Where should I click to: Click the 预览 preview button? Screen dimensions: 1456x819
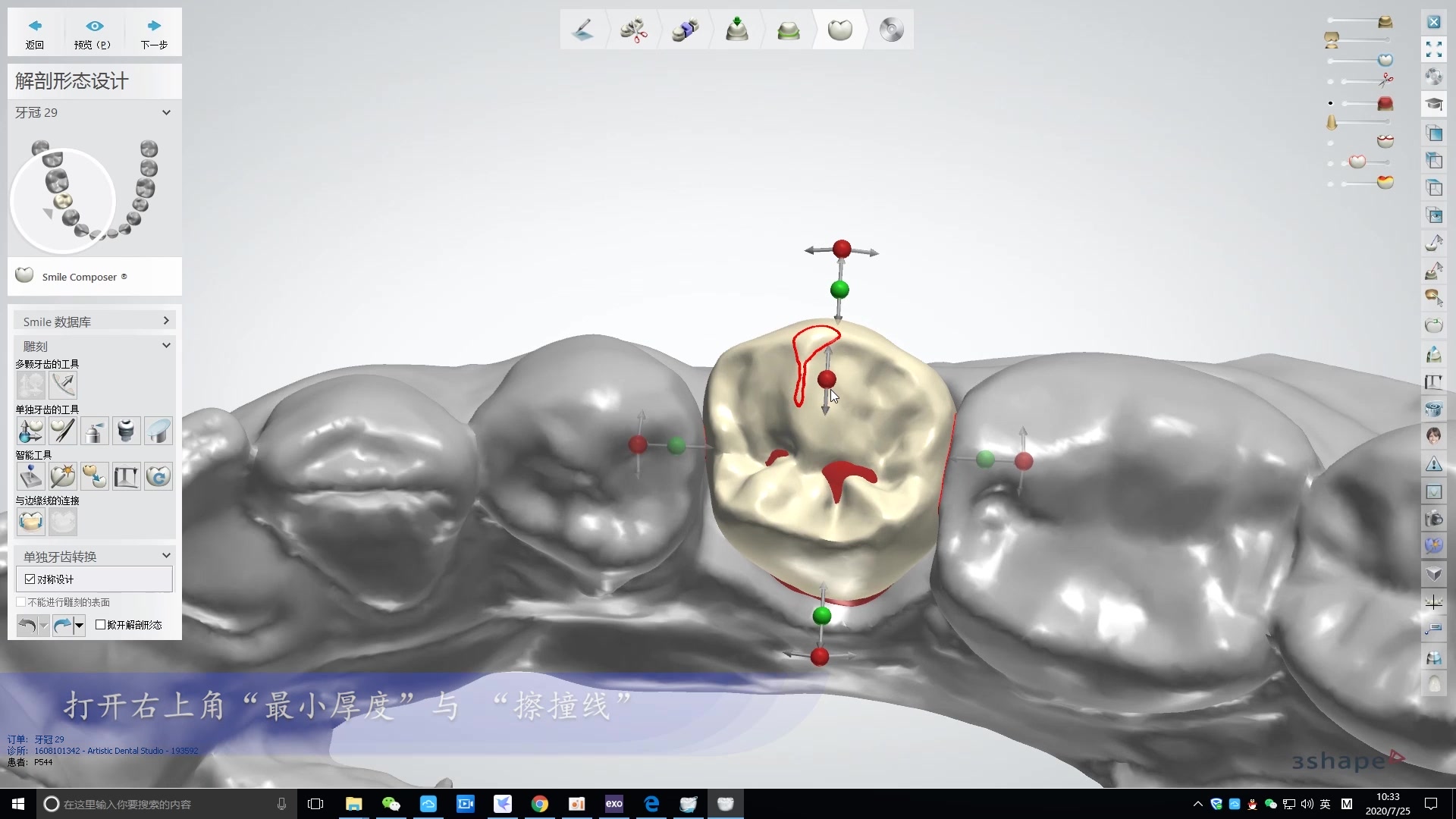click(93, 33)
